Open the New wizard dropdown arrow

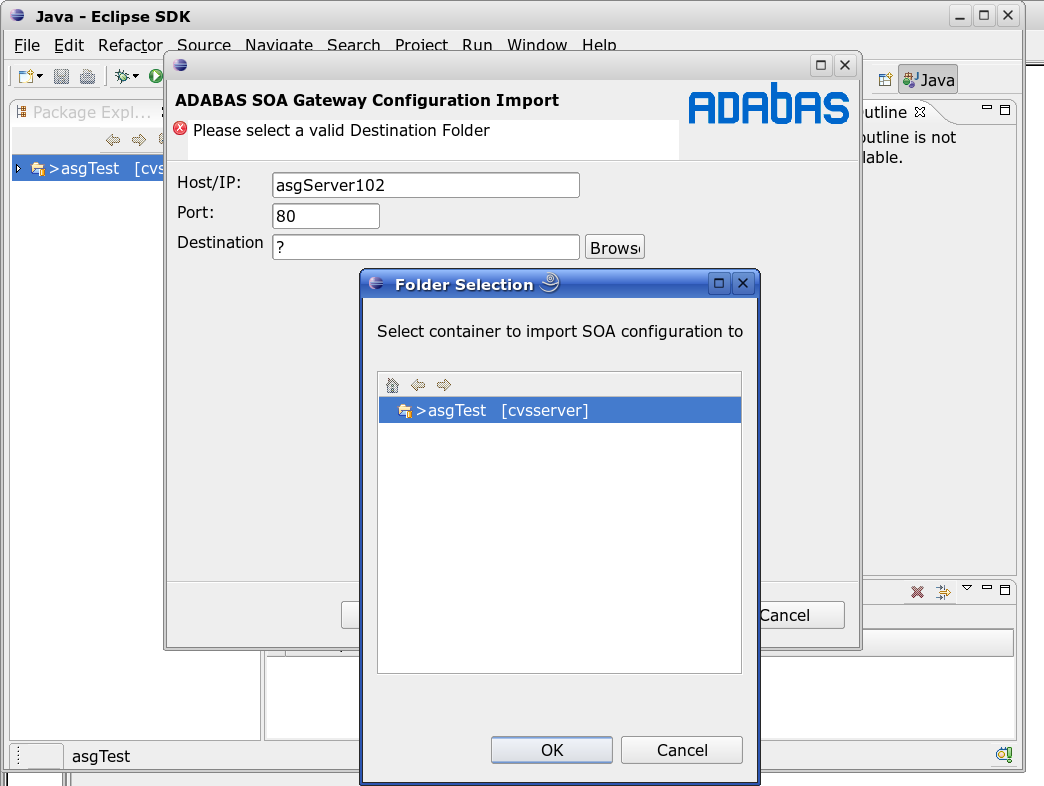40,77
